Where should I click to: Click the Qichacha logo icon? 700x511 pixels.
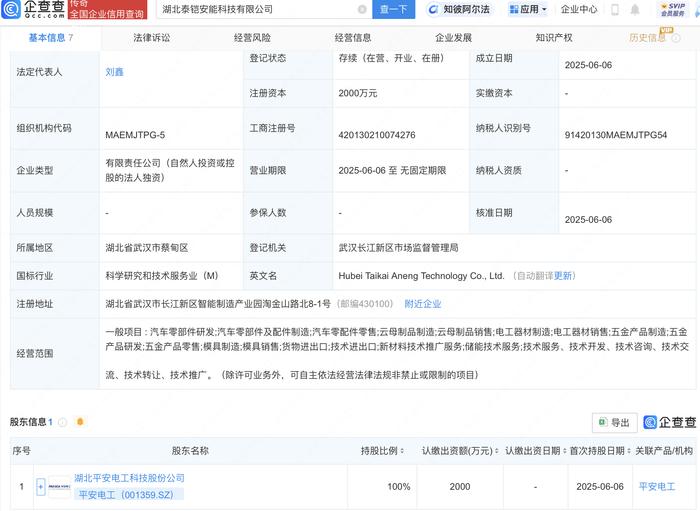pos(11,9)
